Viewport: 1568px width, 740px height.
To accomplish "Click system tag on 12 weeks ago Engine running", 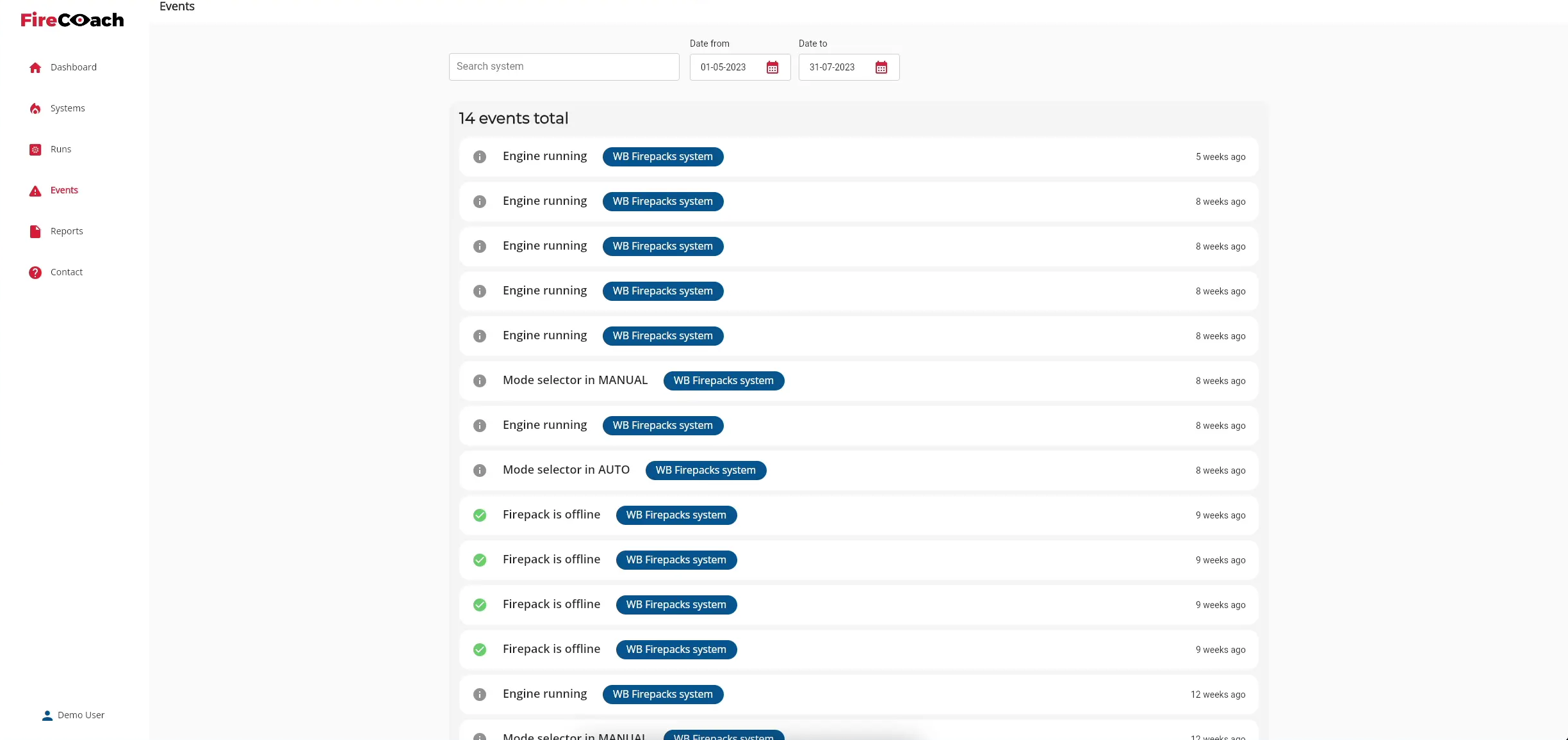I will click(x=663, y=695).
